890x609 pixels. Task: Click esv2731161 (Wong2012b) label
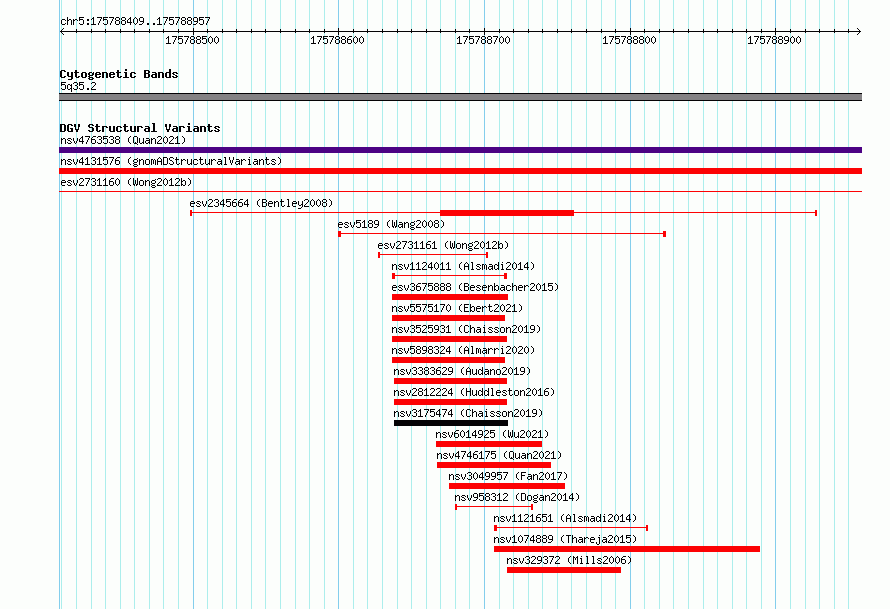click(x=443, y=245)
